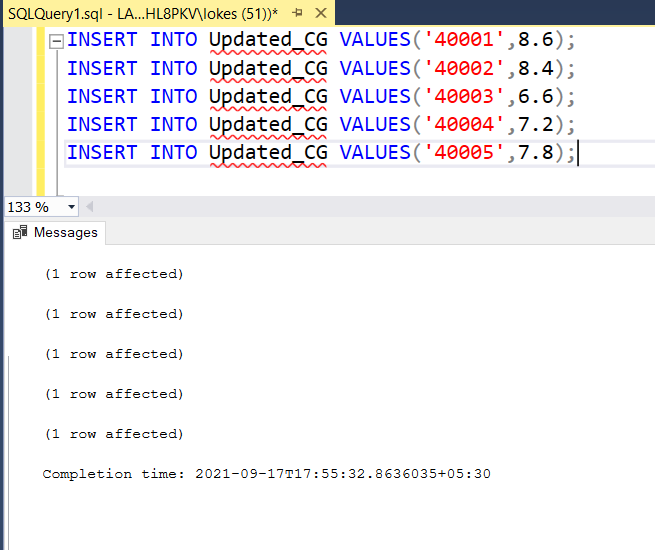This screenshot has height=550, width=655.
Task: Click the number 6.6 in the editor
Action: 536,96
